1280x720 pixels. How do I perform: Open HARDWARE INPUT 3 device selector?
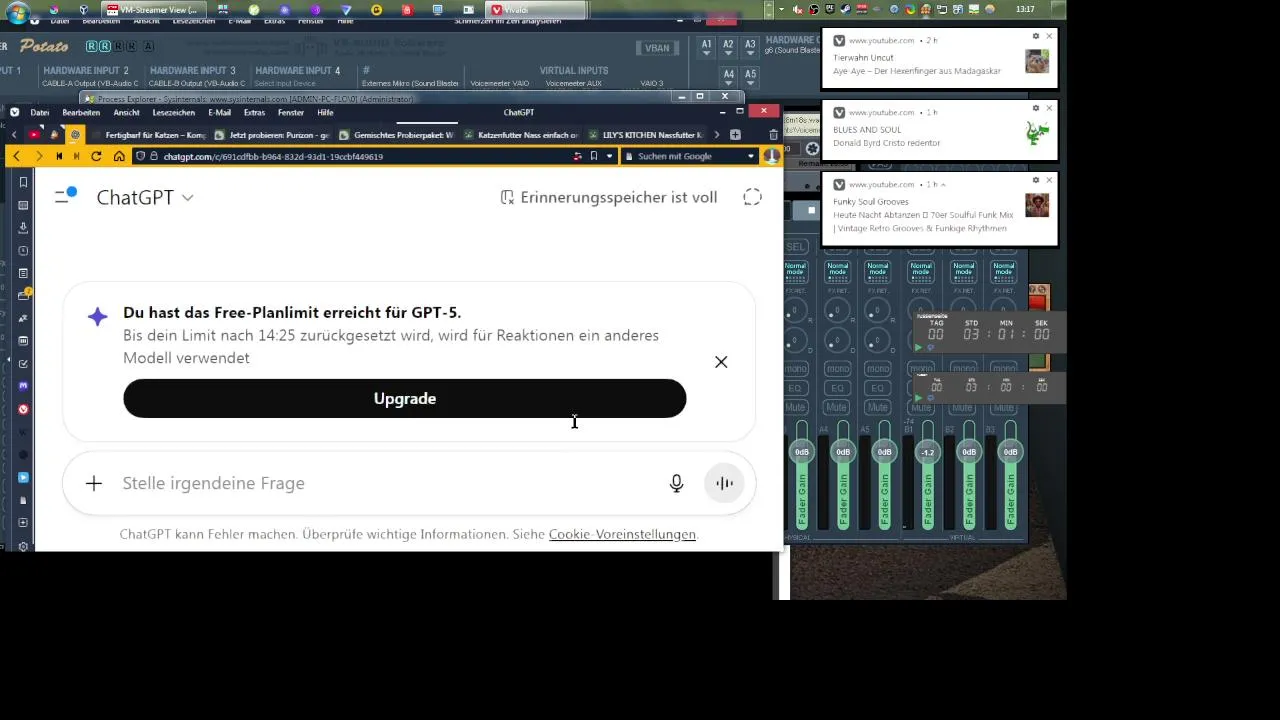click(x=196, y=84)
